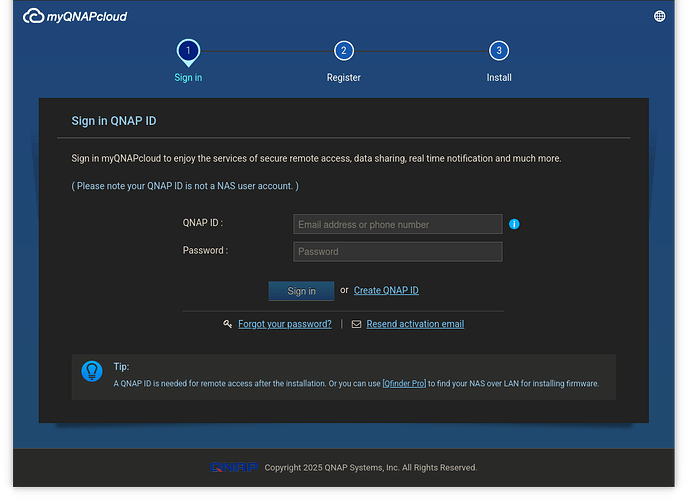Click the myQNAPcloud logo
The image size is (687, 500).
tap(75, 16)
